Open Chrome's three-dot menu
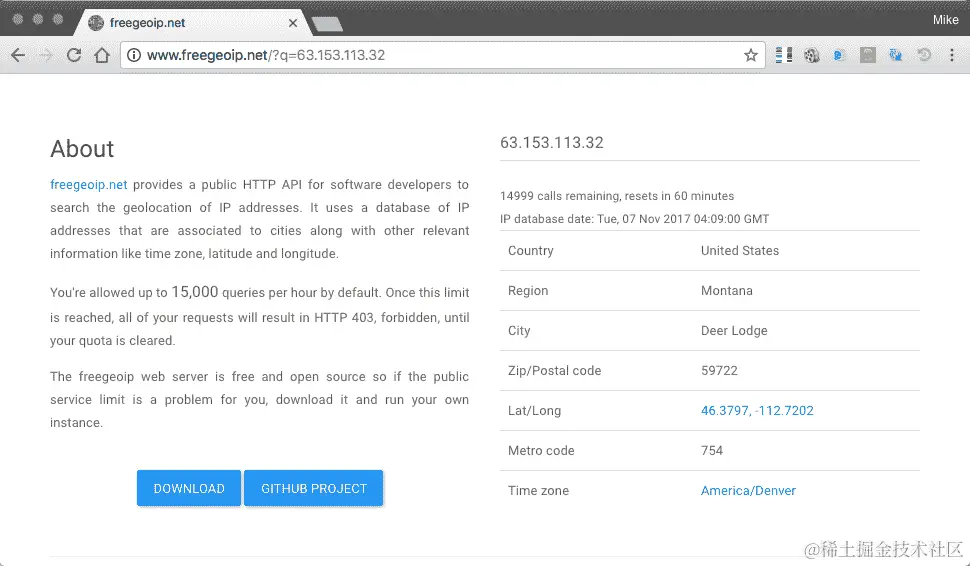 [x=952, y=55]
